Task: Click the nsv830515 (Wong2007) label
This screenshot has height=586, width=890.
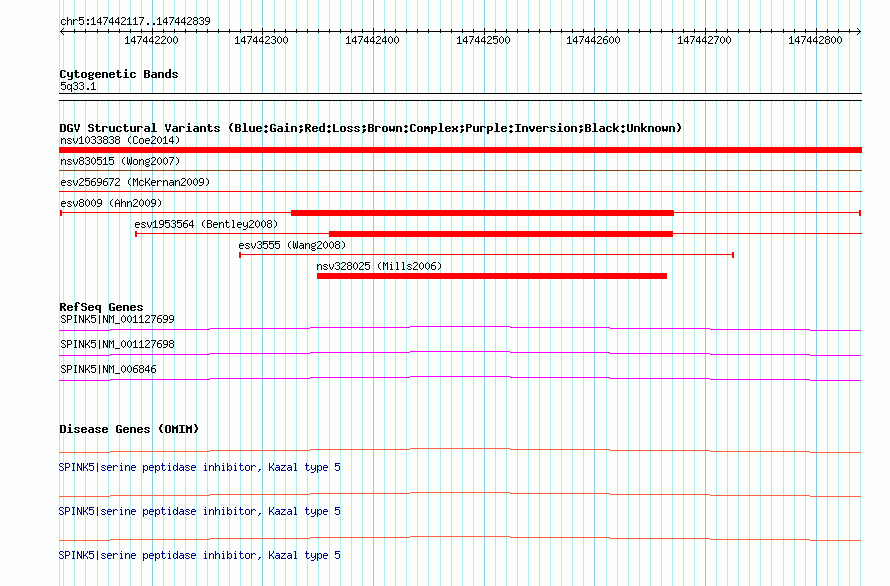Action: (120, 161)
